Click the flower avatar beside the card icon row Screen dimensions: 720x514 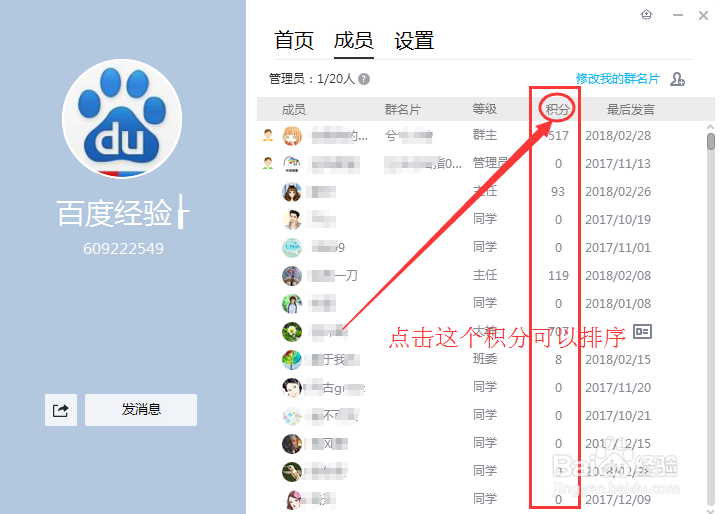[x=292, y=332]
